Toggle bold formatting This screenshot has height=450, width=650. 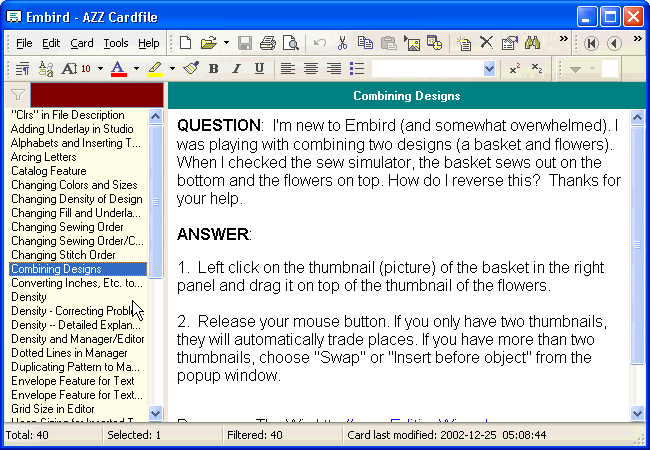click(213, 69)
